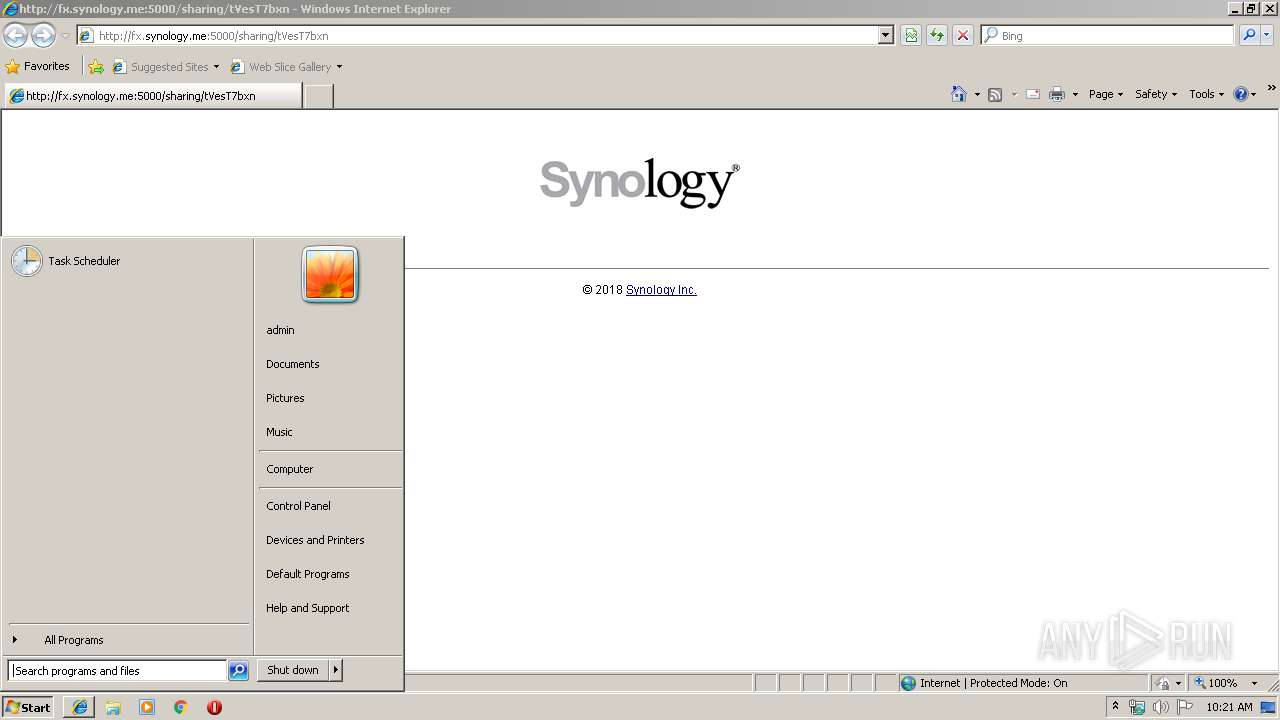Click the Shut down button
Screen dimensions: 1280x720
point(293,670)
